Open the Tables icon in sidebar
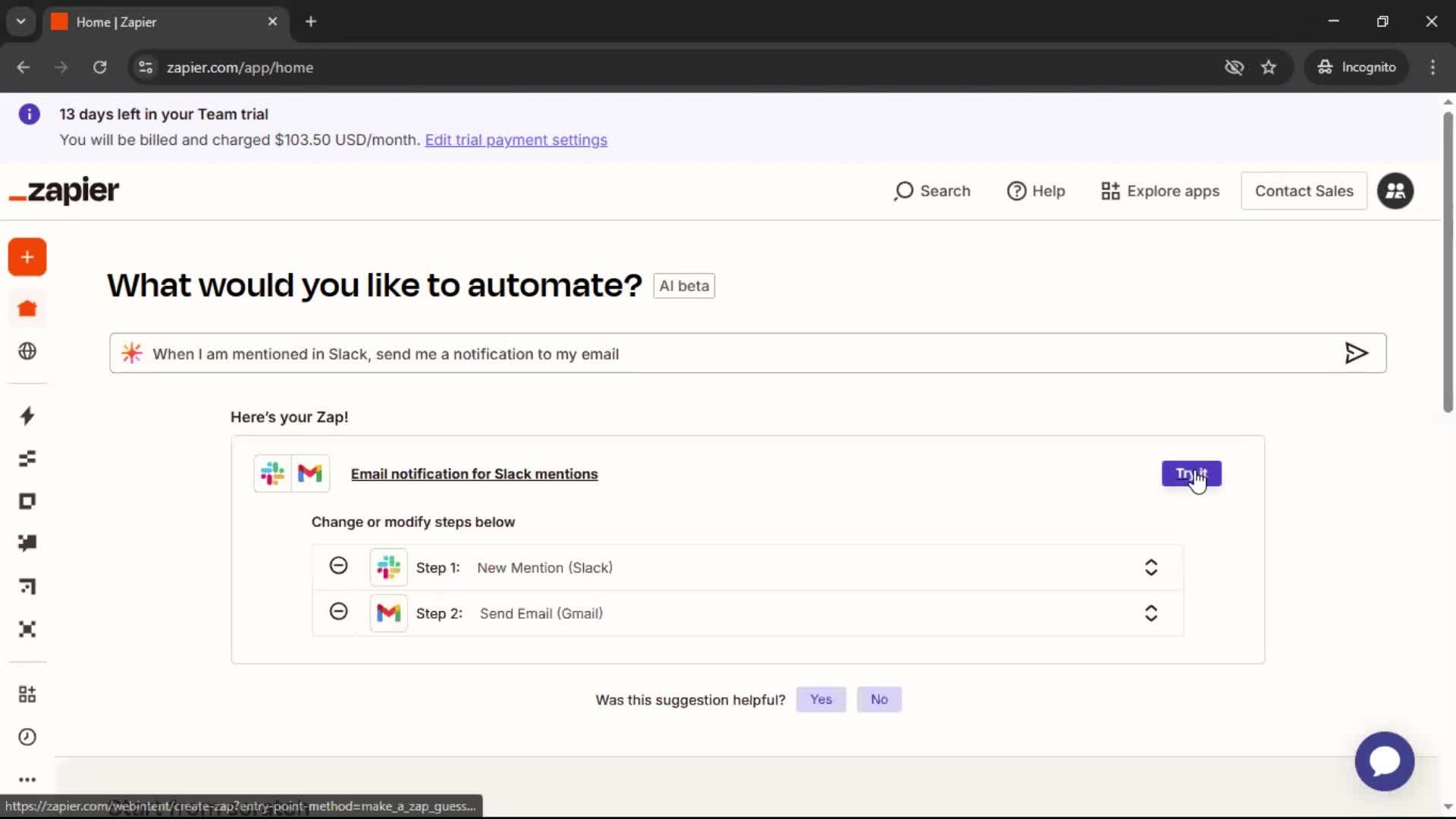The width and height of the screenshot is (1456, 819). click(x=27, y=459)
